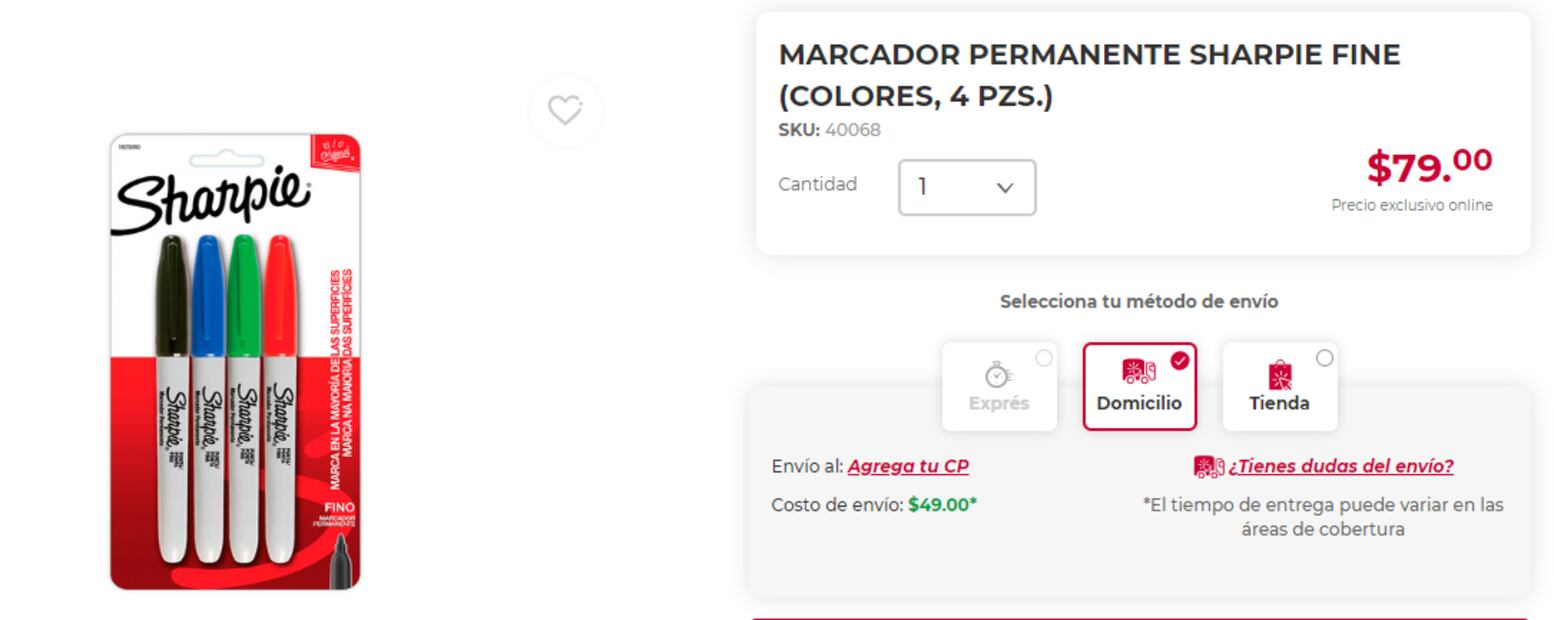Screen dimensions: 1554x620
Task: Select the Tienda radio button
Action: click(x=1324, y=358)
